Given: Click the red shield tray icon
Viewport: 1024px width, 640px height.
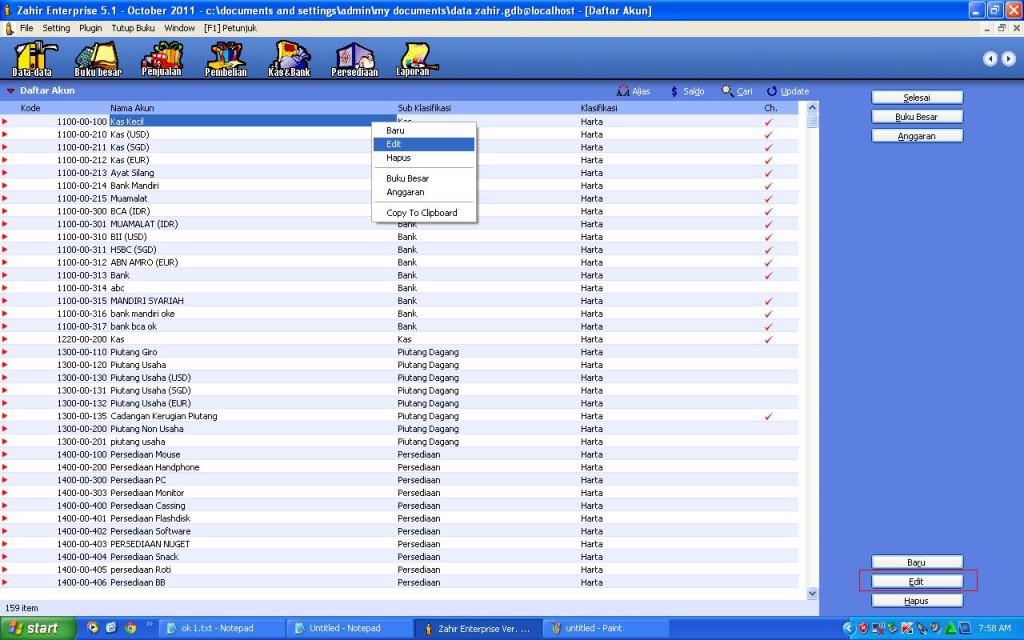Looking at the screenshot, I should pos(863,628).
